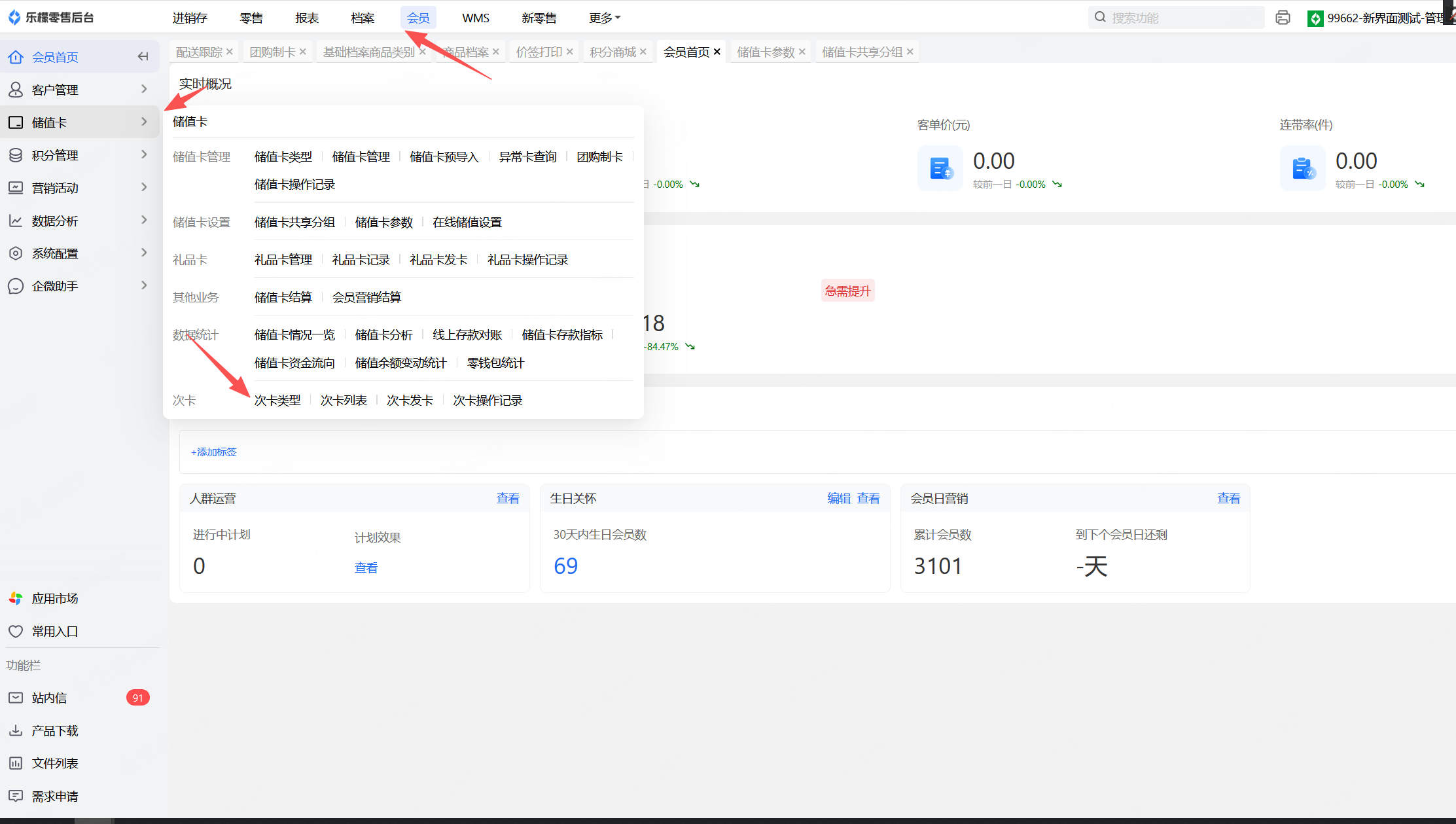Click the 连带率 clipboard icon

(1303, 169)
